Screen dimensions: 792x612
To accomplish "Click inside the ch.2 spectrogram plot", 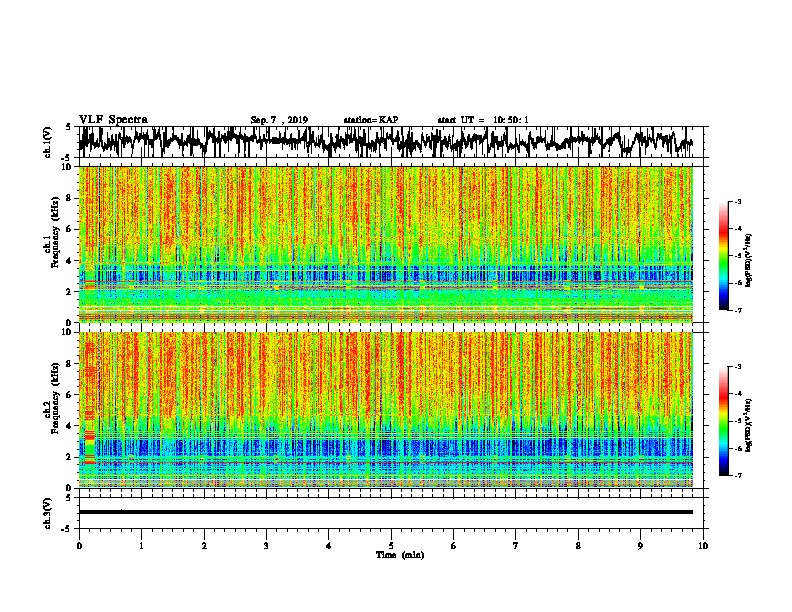I will (386, 410).
